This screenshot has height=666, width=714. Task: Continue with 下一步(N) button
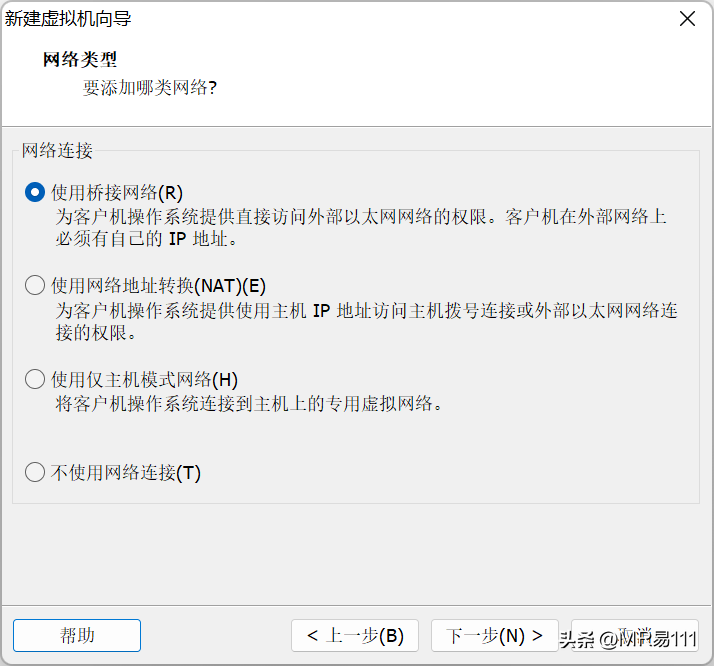pos(495,635)
